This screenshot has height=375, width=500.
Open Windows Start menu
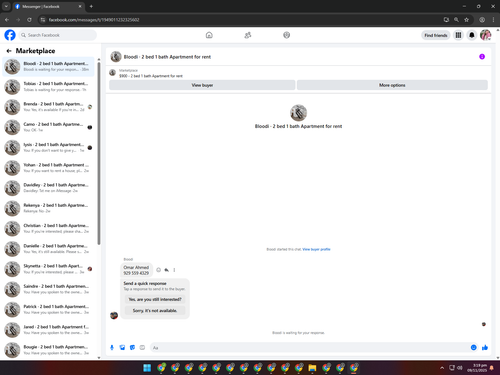click(147, 368)
